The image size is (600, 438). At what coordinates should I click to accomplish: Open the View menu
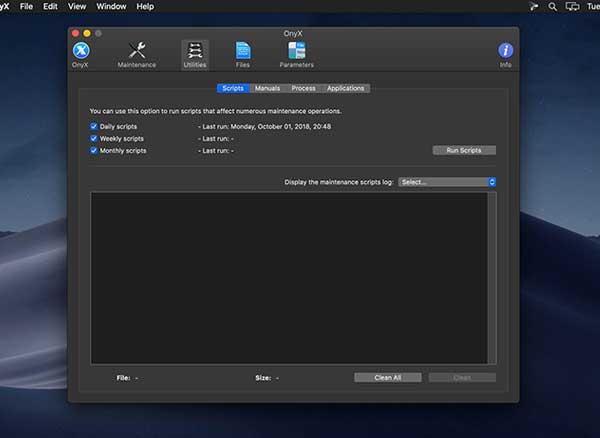[77, 7]
